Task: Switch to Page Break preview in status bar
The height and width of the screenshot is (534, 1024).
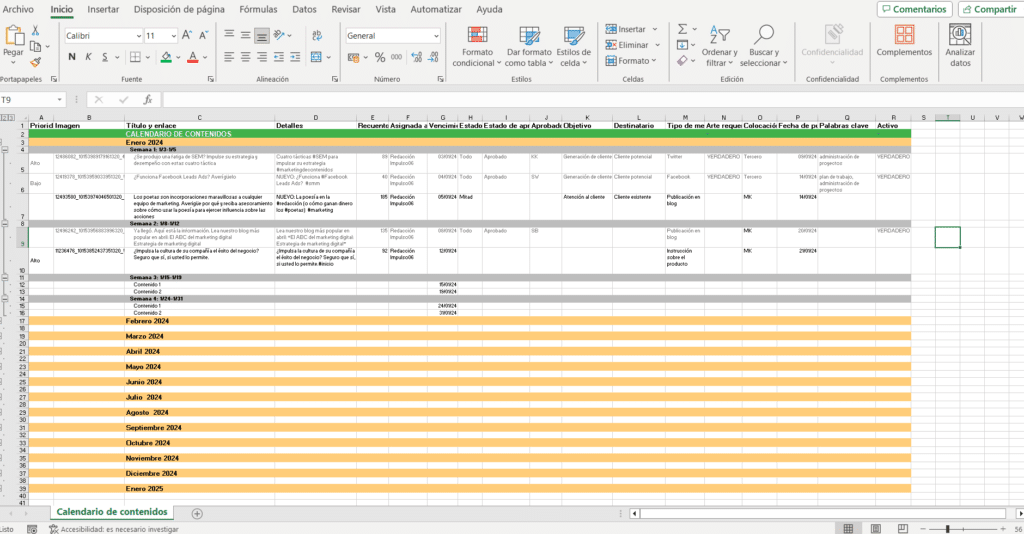Action: tap(903, 528)
